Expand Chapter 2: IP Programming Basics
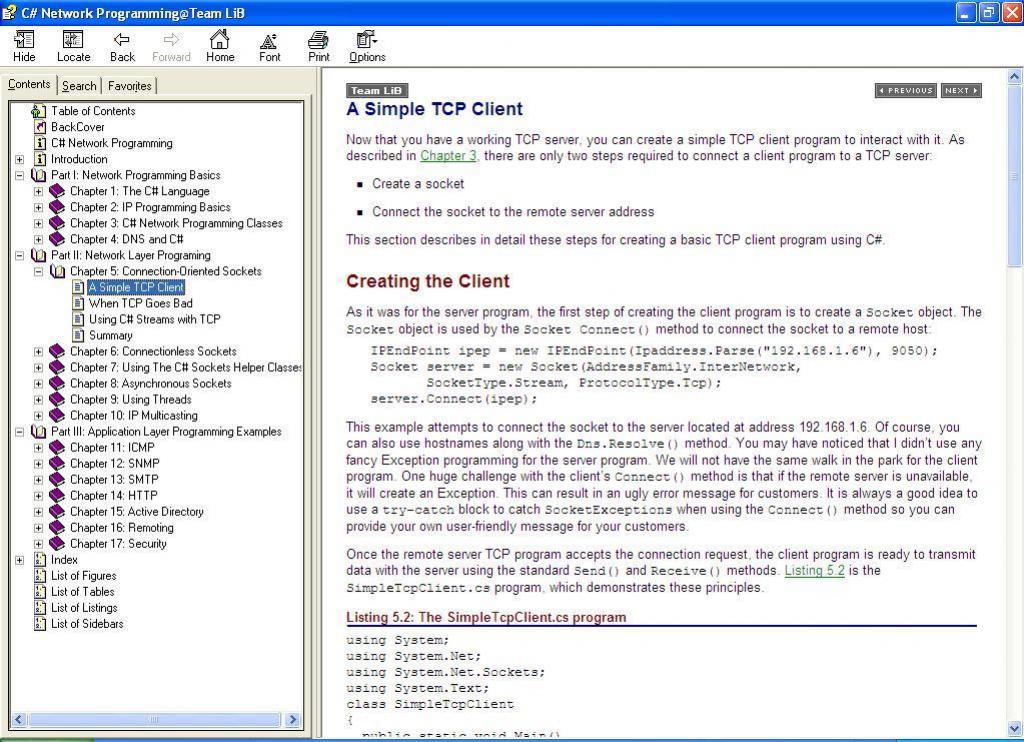 (39, 207)
